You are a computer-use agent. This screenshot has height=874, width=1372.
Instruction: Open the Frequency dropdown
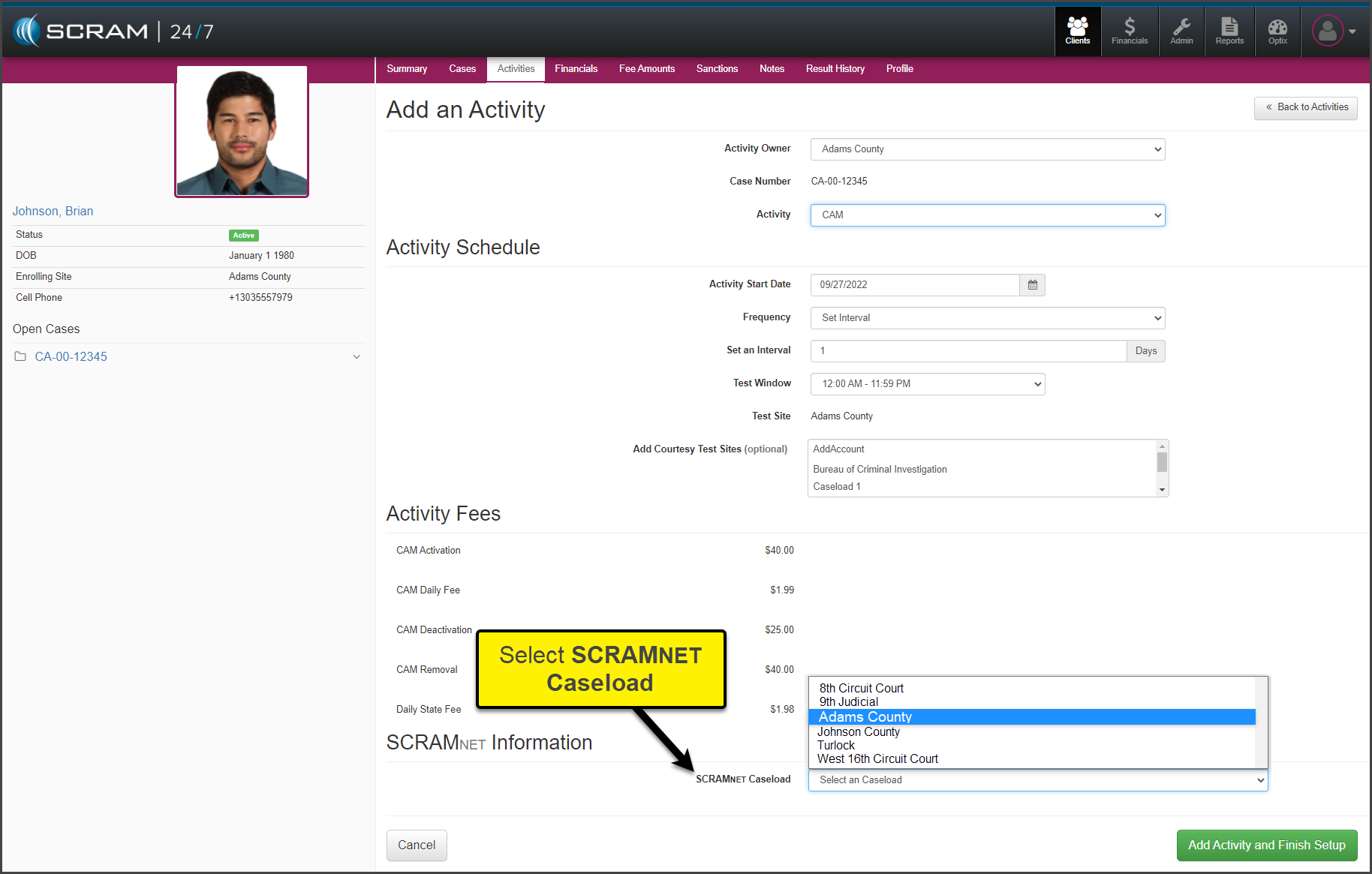pyautogui.click(x=987, y=318)
